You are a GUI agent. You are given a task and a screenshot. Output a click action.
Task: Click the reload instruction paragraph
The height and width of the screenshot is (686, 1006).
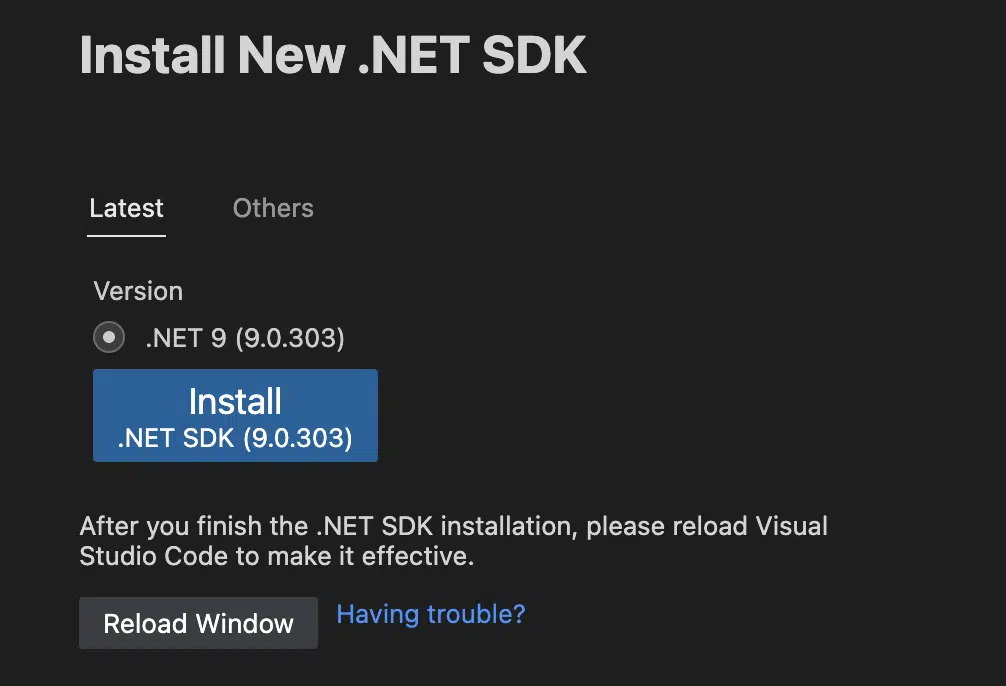click(x=453, y=541)
